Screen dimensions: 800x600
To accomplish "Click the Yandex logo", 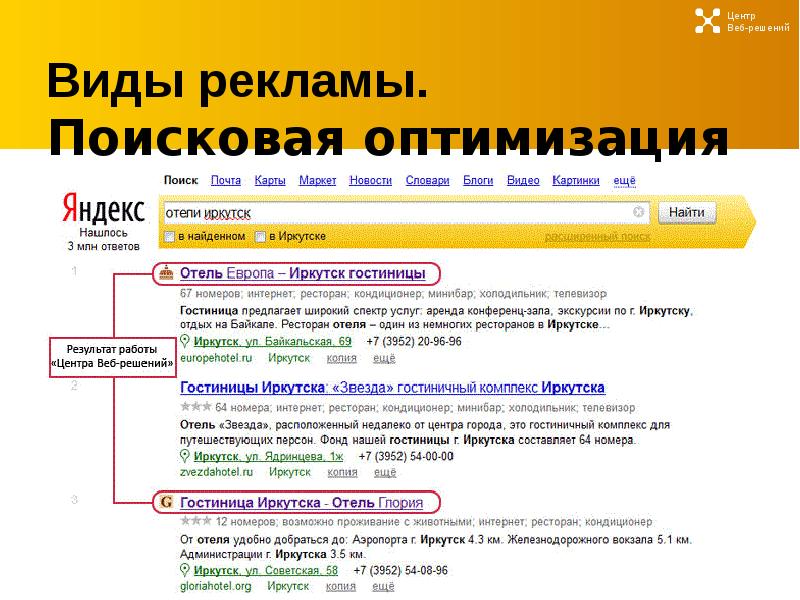I will coord(104,211).
